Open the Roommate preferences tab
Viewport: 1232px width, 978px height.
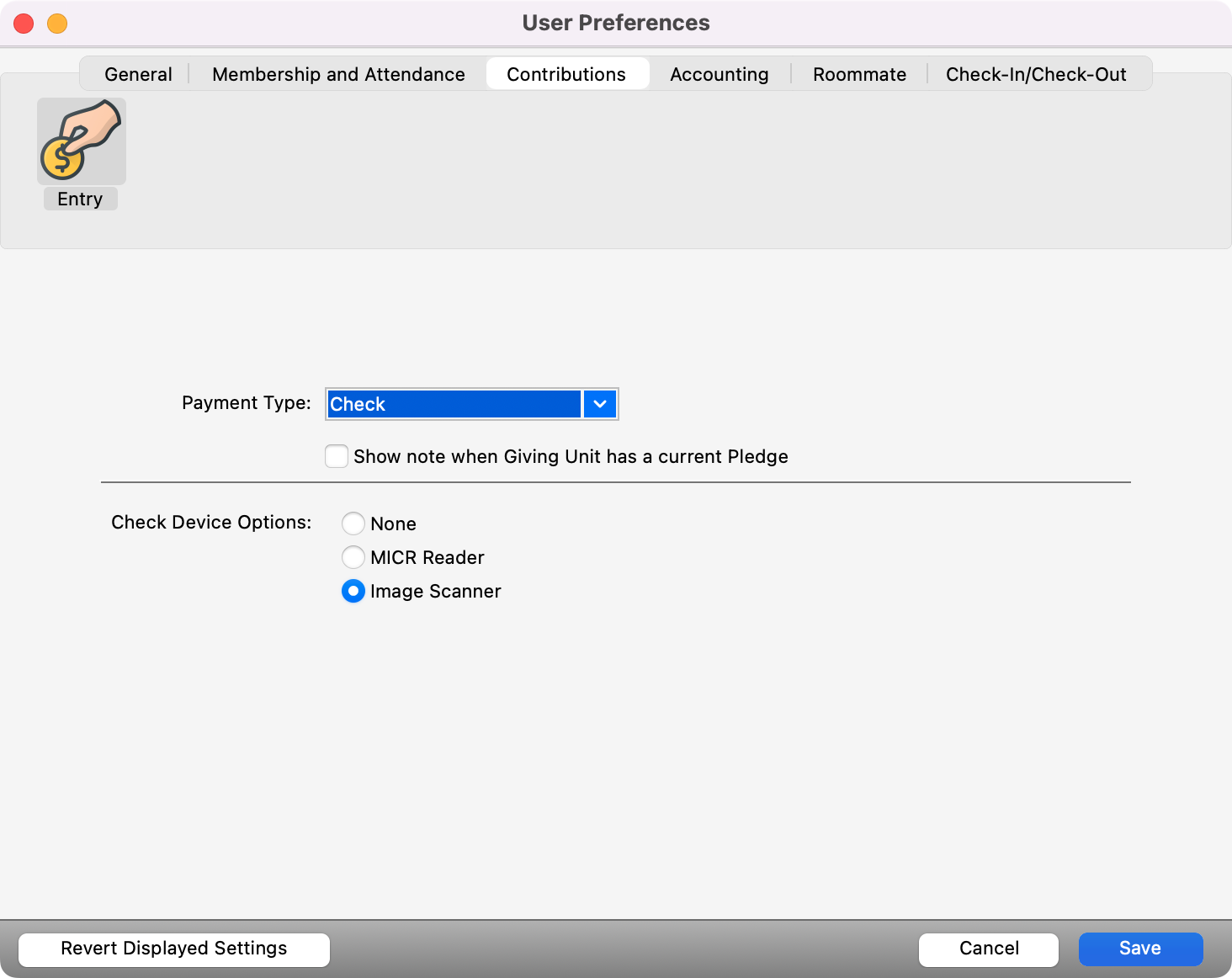[859, 74]
